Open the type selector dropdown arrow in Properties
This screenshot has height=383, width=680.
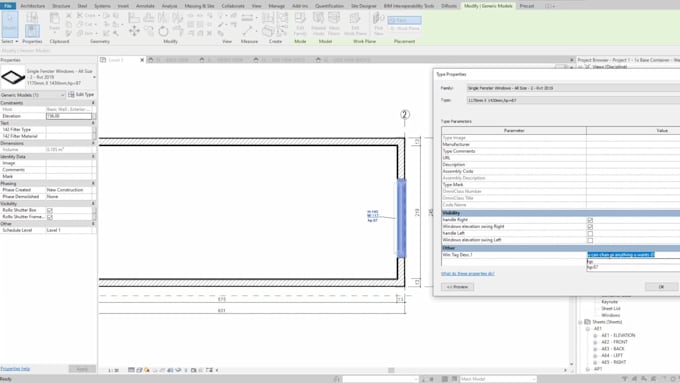94,77
